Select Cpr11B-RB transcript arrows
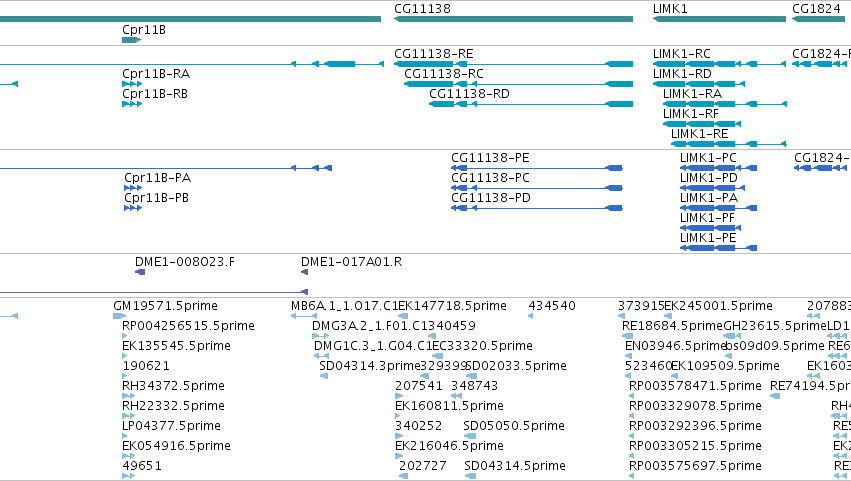The width and height of the screenshot is (851, 481). coord(132,104)
